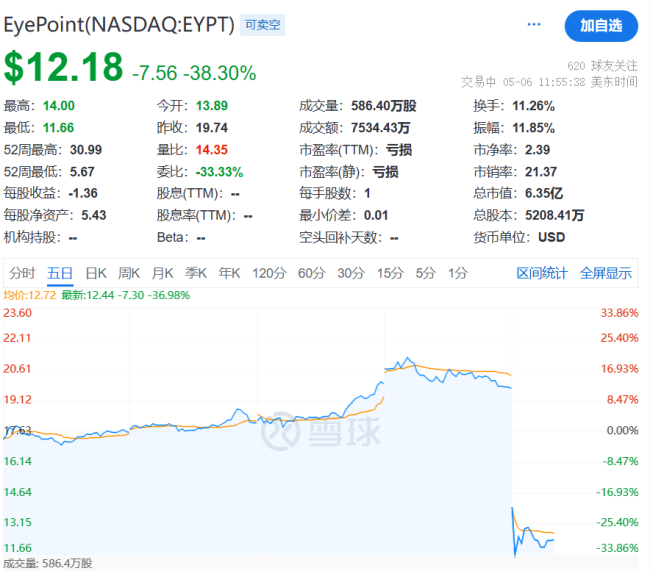Open 区间统计 range statistics link
This screenshot has width=650, height=571.
tap(541, 273)
